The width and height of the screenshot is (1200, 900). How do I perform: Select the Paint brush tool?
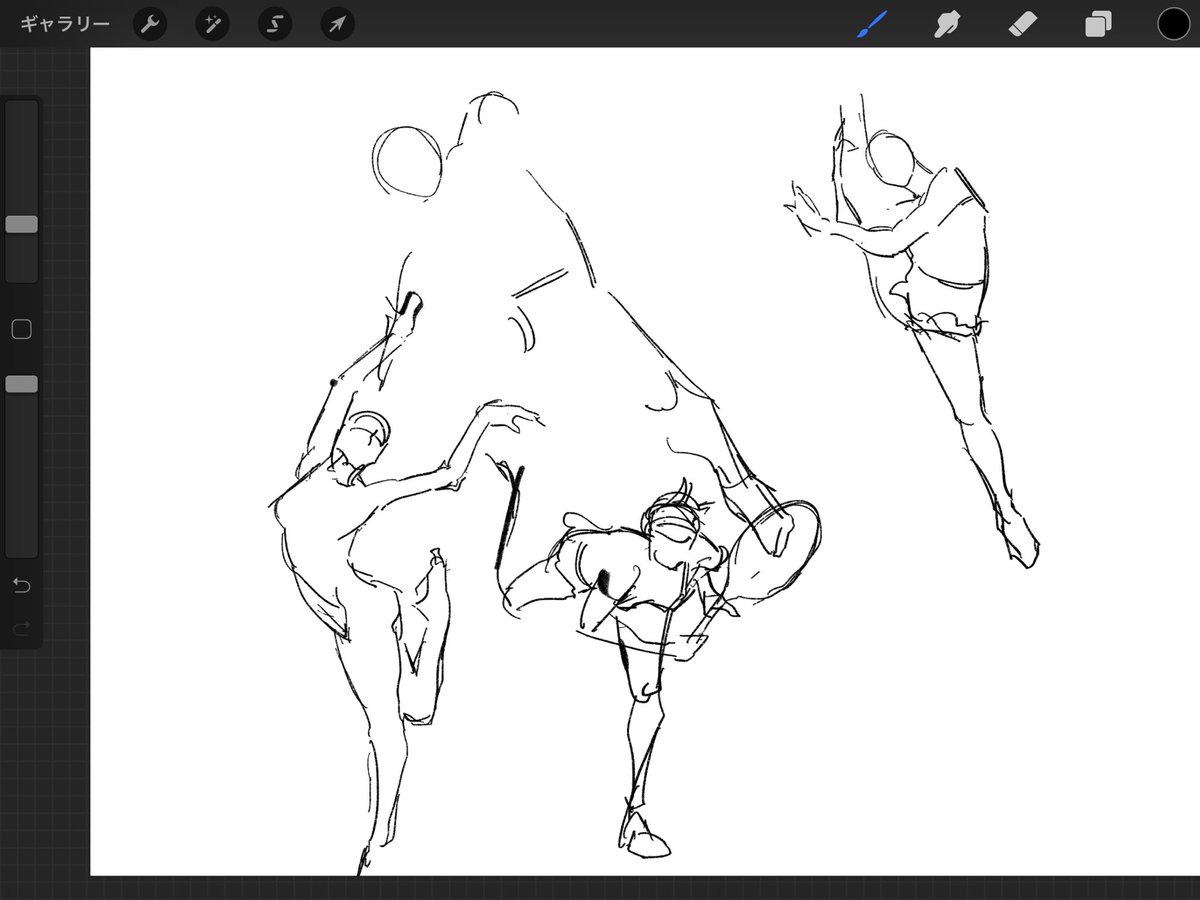[x=869, y=23]
